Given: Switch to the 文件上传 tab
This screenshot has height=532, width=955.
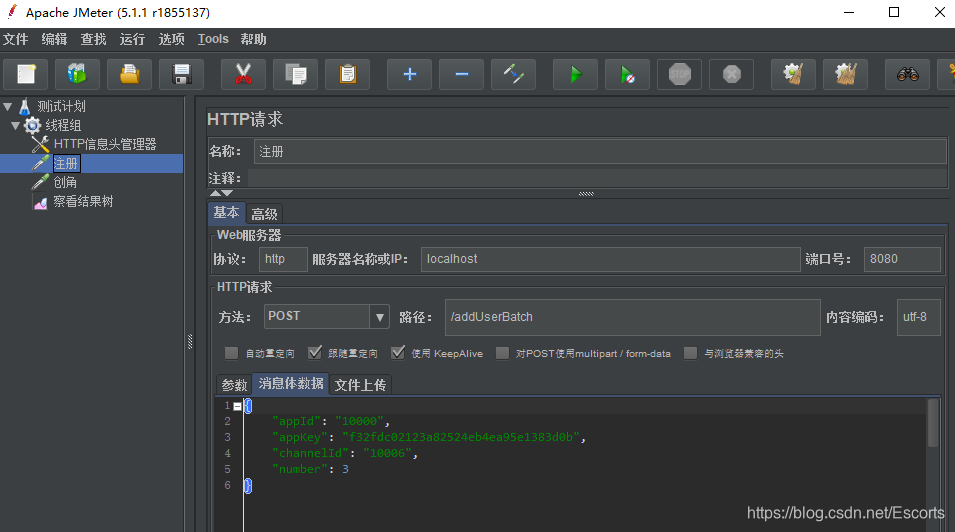Looking at the screenshot, I should tap(360, 385).
